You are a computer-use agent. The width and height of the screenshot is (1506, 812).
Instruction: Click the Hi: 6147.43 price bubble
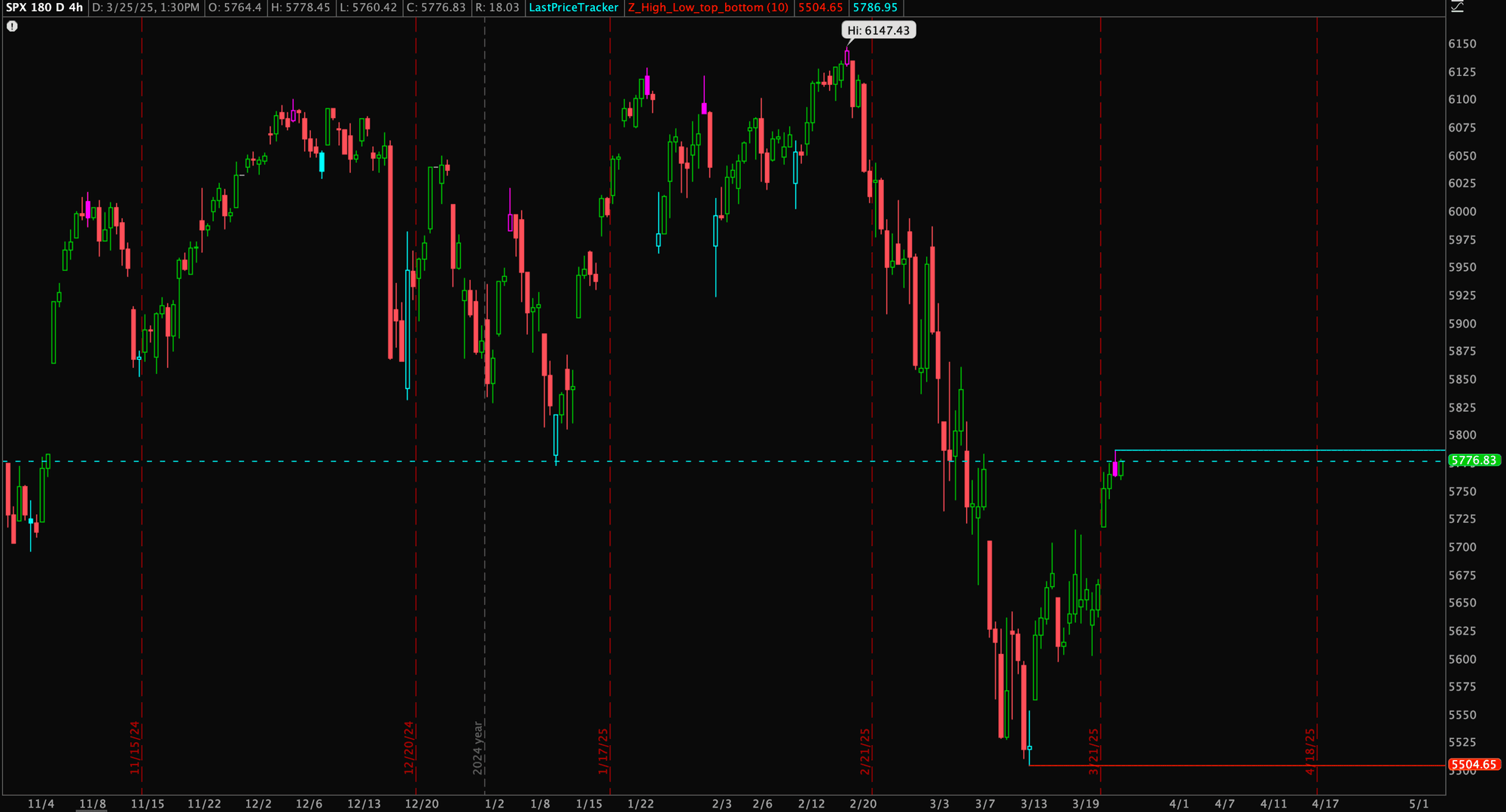click(878, 31)
